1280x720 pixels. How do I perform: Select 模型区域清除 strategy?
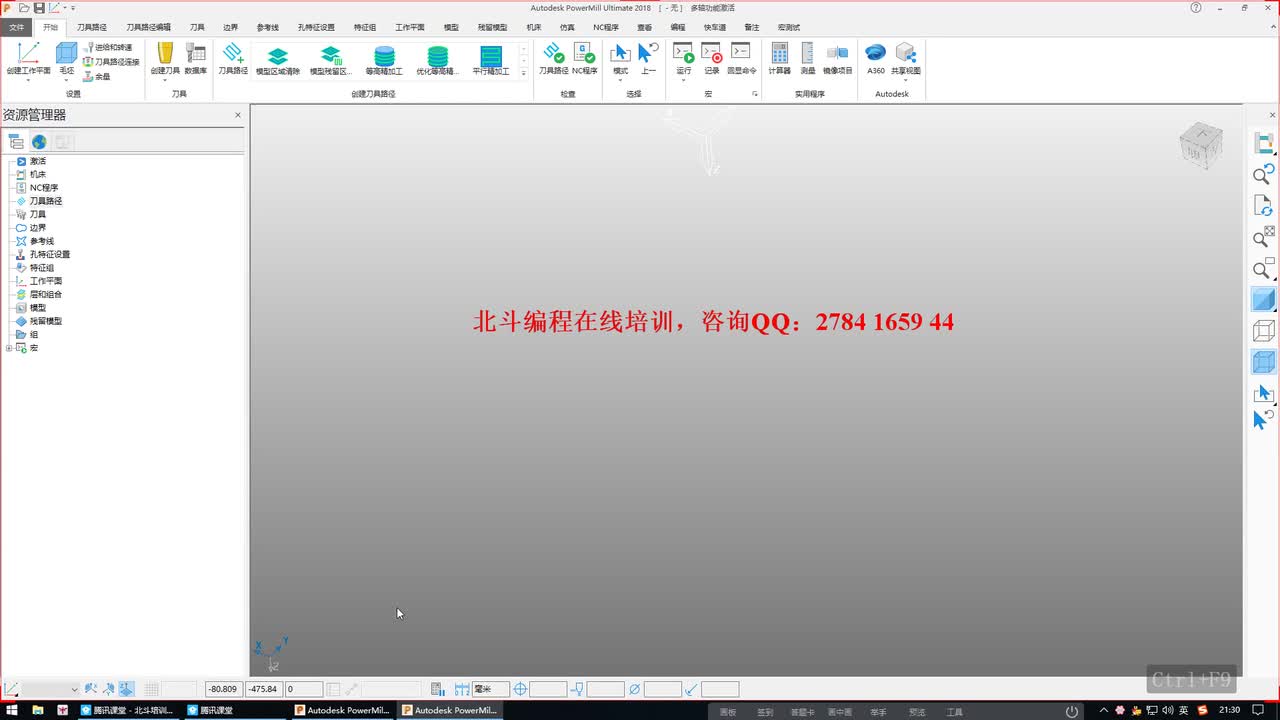(278, 61)
